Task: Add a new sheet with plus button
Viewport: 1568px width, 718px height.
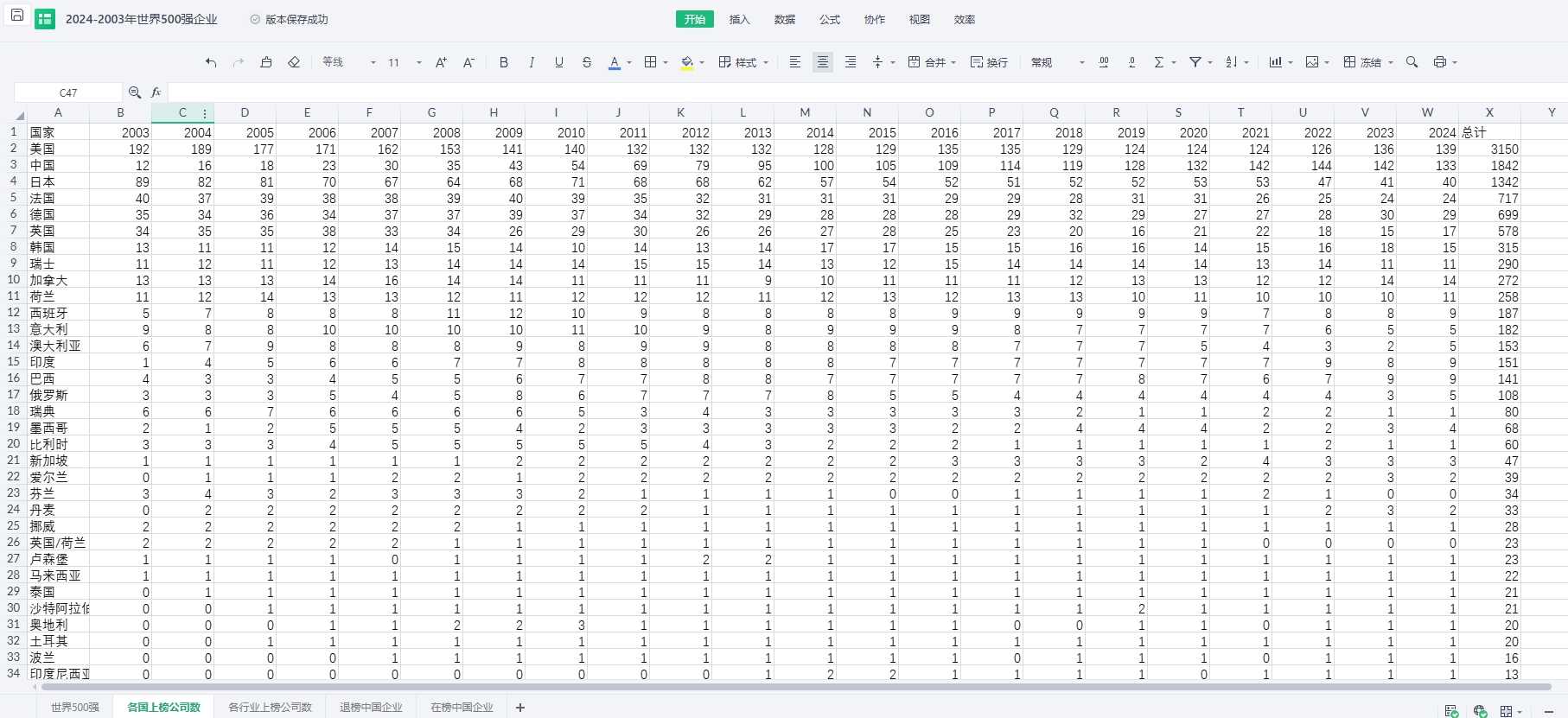Action: coord(520,708)
